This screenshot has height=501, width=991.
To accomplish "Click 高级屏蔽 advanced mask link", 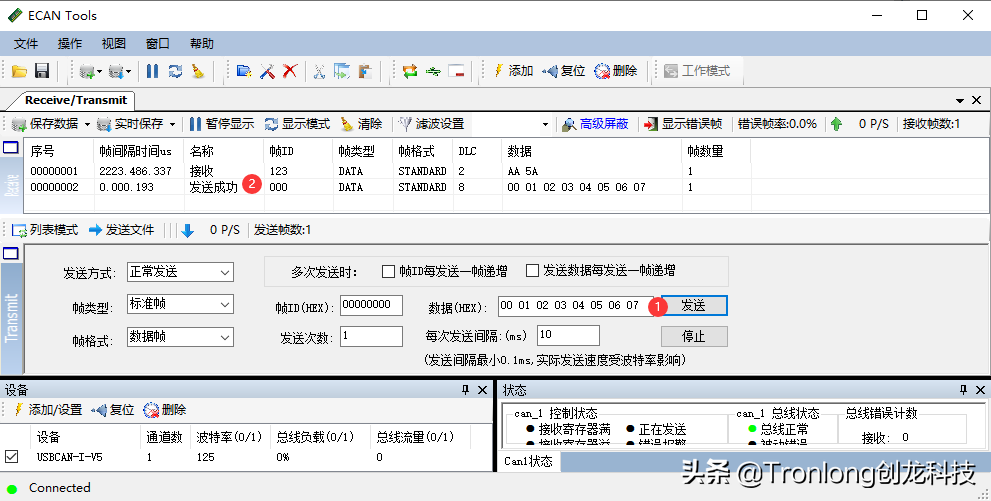I will pos(596,124).
